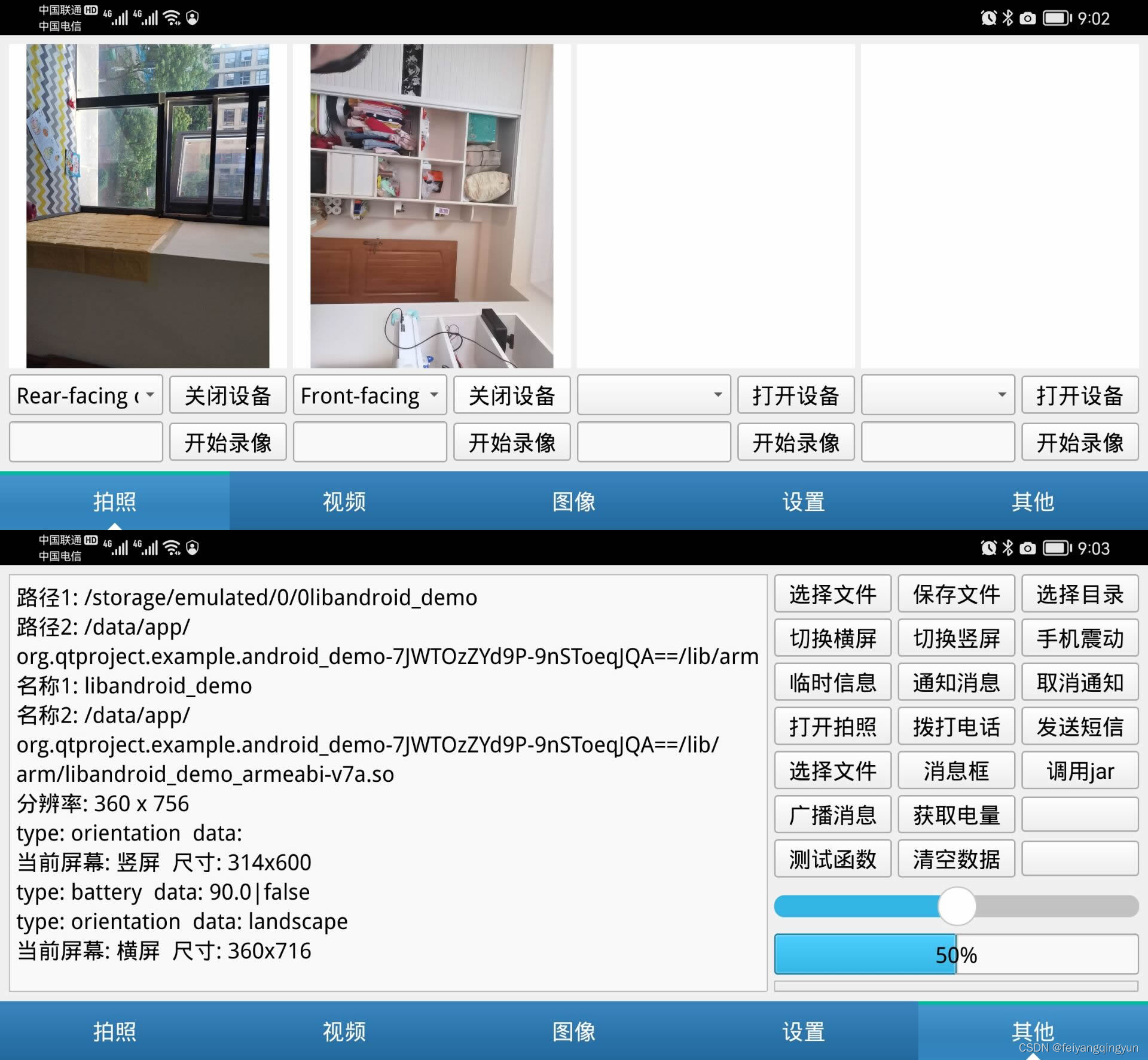Click the camera icon in upper status bar
Viewport: 1148px width, 1060px height.
click(x=1028, y=19)
